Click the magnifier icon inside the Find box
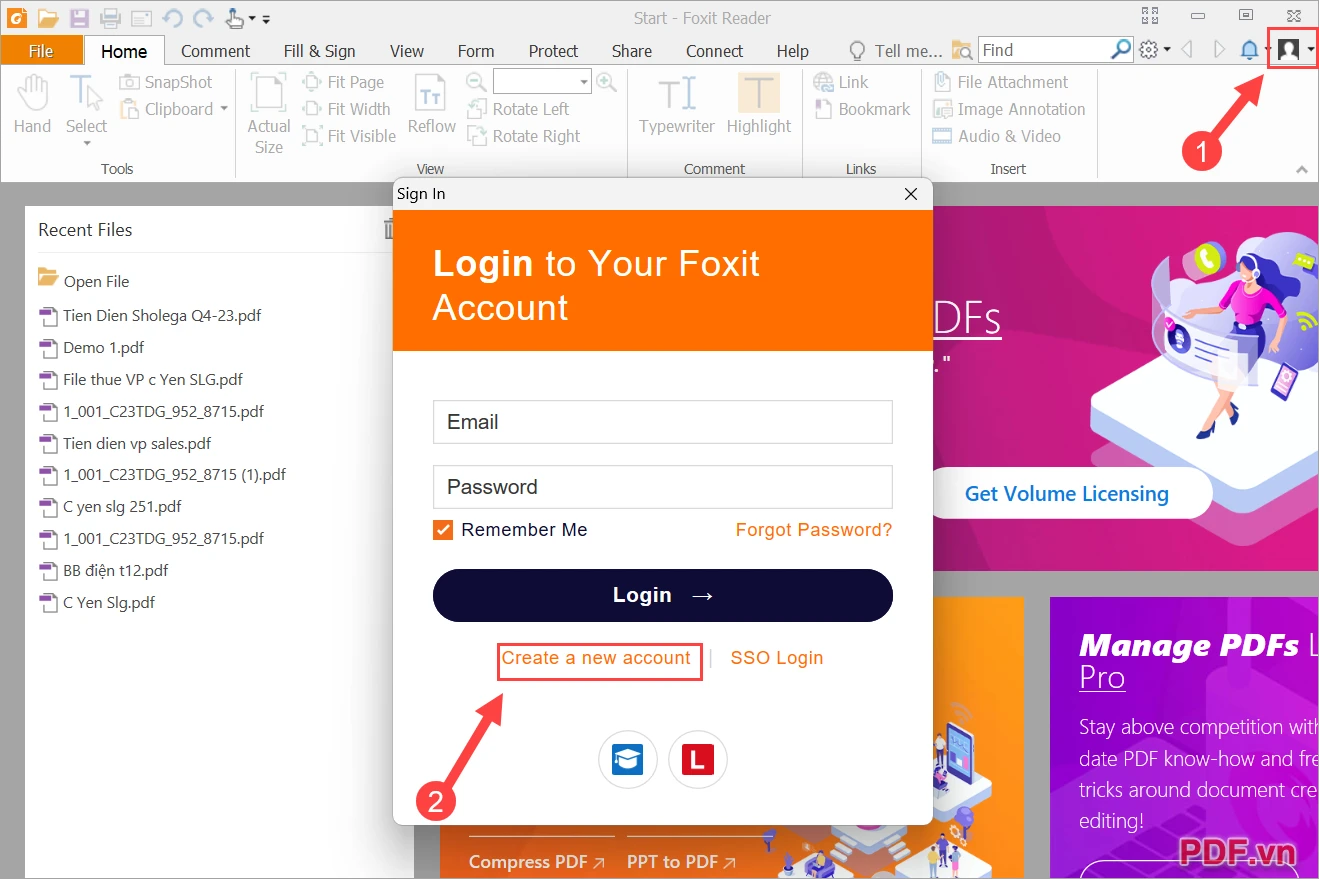This screenshot has height=879, width=1319. pos(1122,49)
